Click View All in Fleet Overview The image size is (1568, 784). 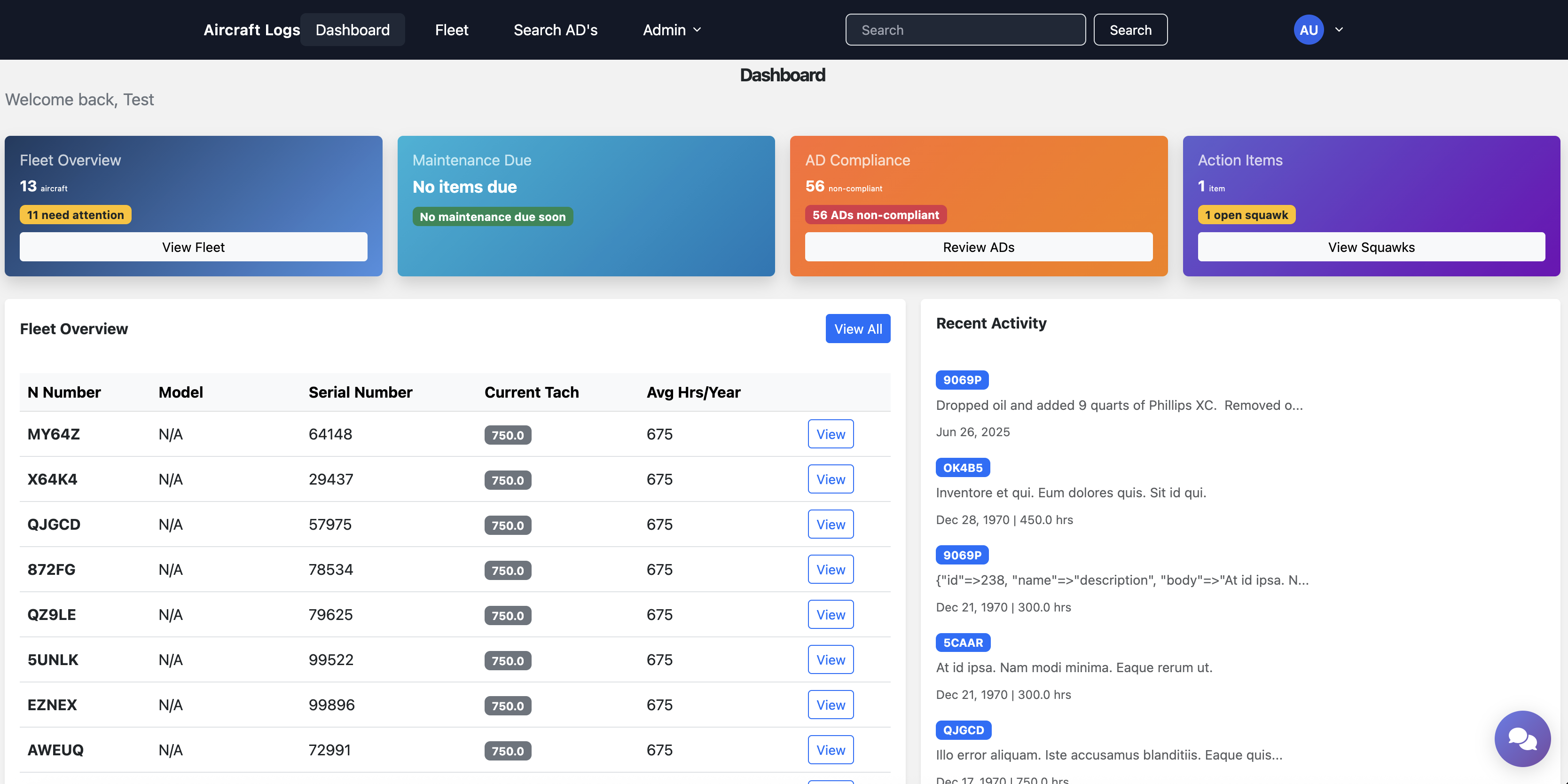858,328
